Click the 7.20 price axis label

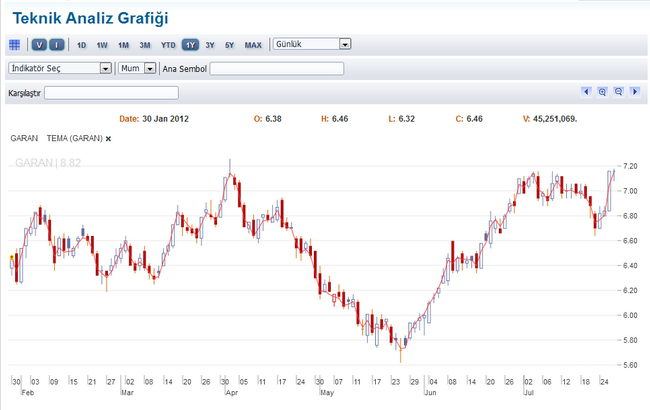[630, 166]
